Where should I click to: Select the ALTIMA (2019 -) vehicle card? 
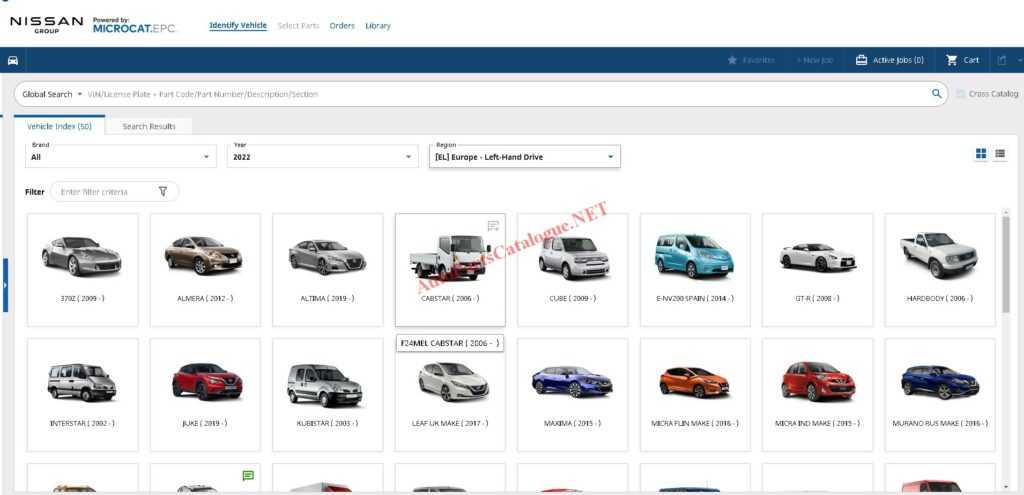tap(328, 270)
